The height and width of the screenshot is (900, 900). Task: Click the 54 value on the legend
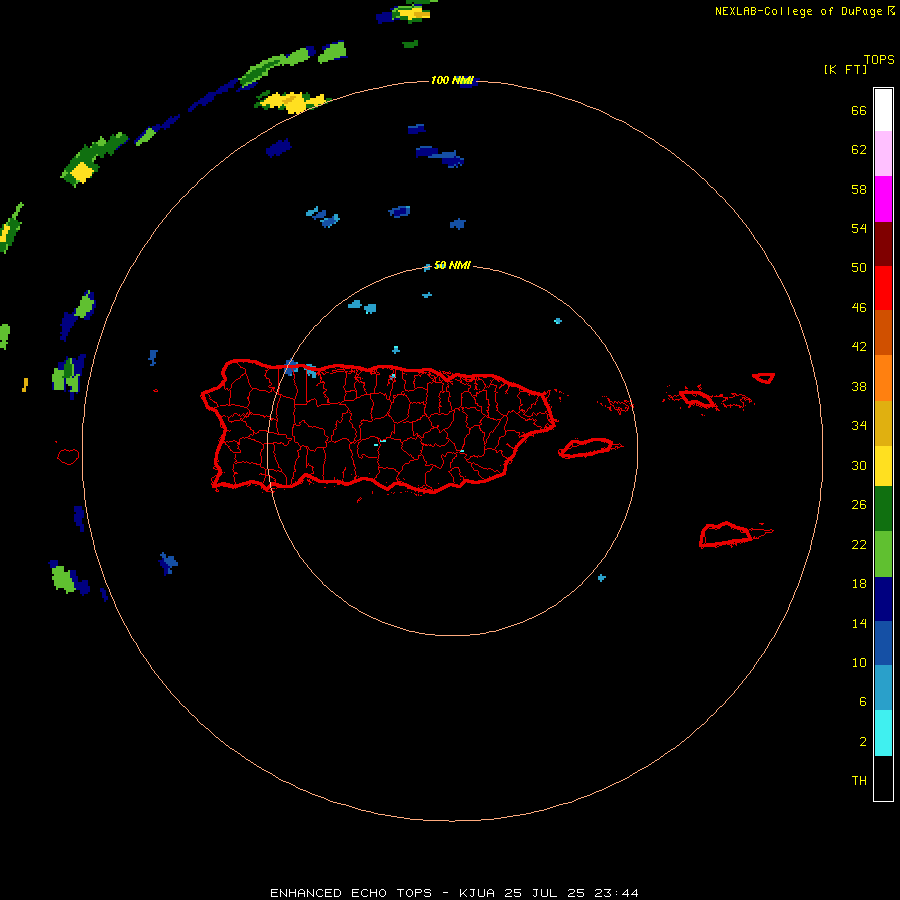[x=859, y=228]
